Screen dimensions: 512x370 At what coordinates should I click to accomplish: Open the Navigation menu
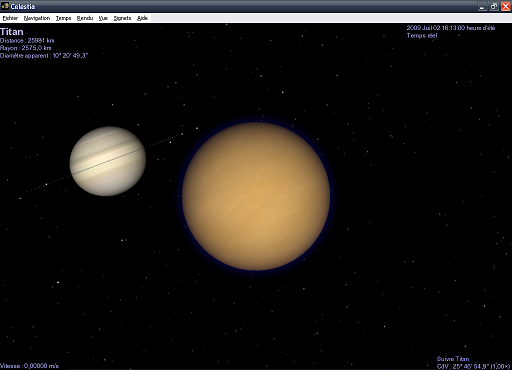37,18
